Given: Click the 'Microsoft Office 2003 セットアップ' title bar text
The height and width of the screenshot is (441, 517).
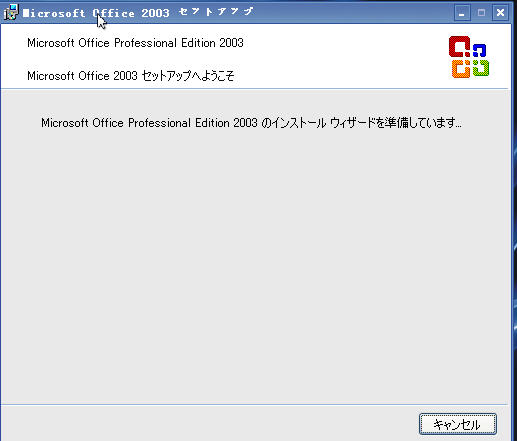Looking at the screenshot, I should tap(138, 13).
